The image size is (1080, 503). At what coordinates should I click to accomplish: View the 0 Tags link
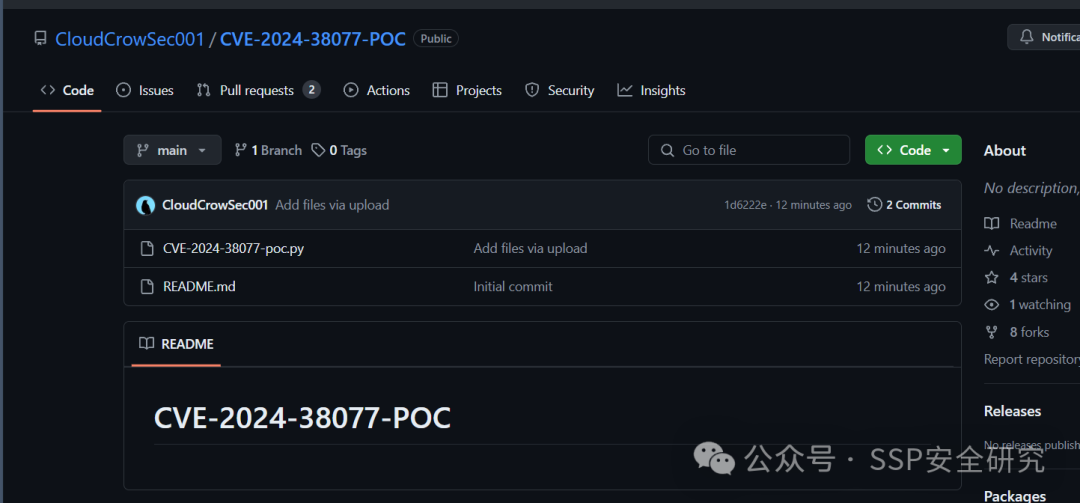339,150
